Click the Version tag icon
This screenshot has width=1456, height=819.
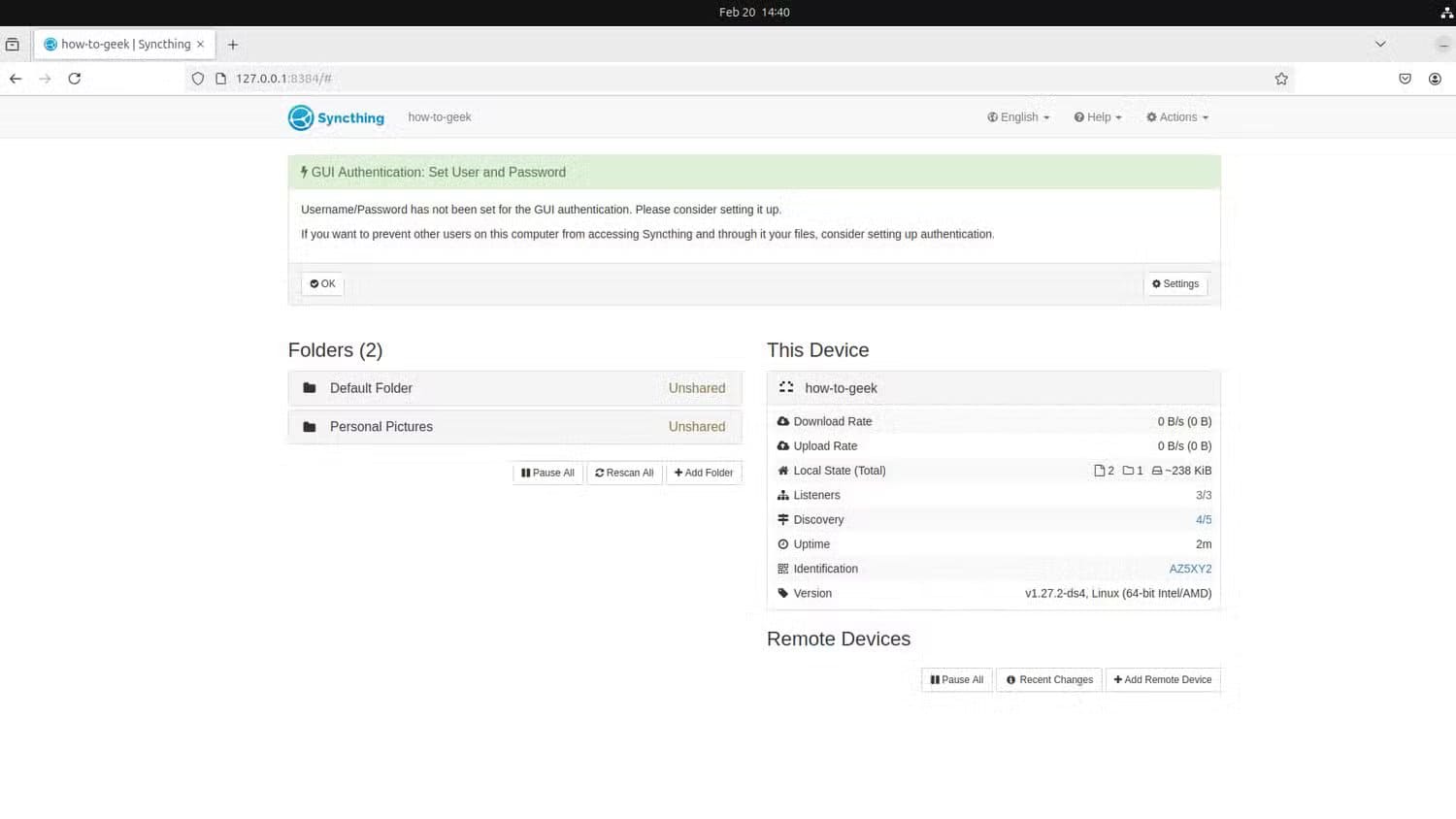click(783, 593)
